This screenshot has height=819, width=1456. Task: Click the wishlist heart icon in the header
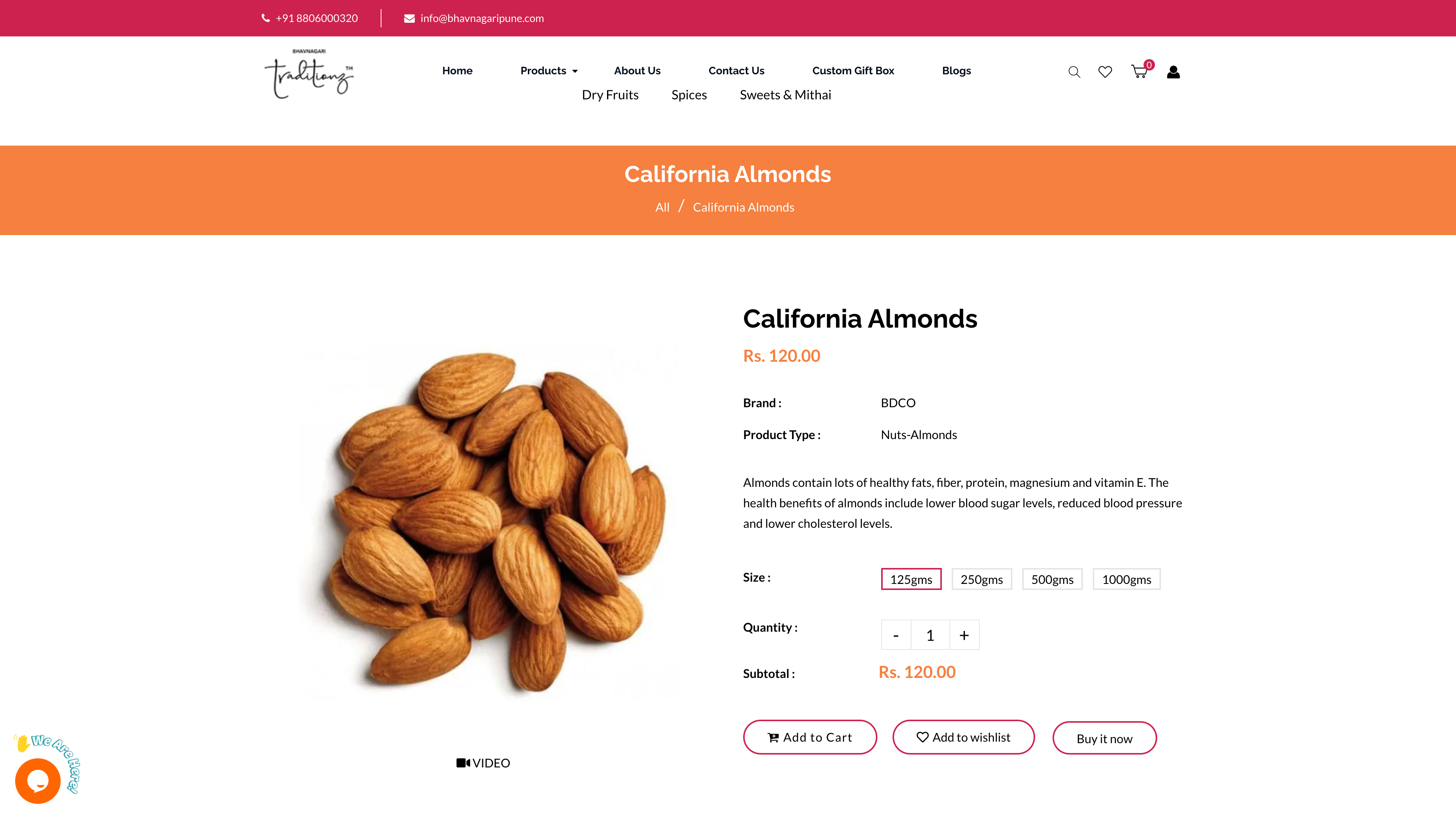click(x=1106, y=72)
